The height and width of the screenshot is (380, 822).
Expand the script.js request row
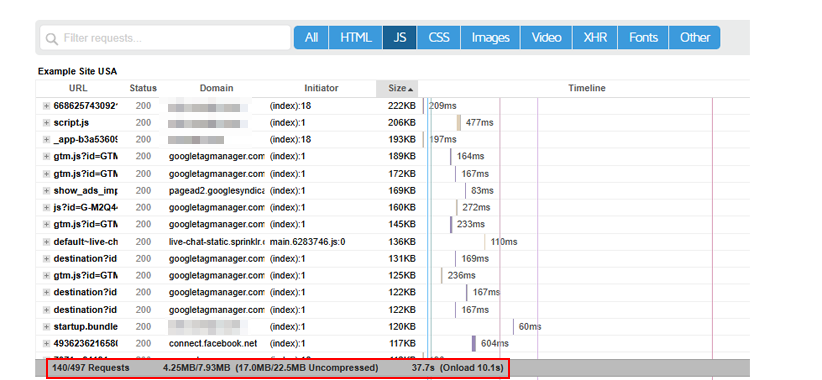click(47, 123)
